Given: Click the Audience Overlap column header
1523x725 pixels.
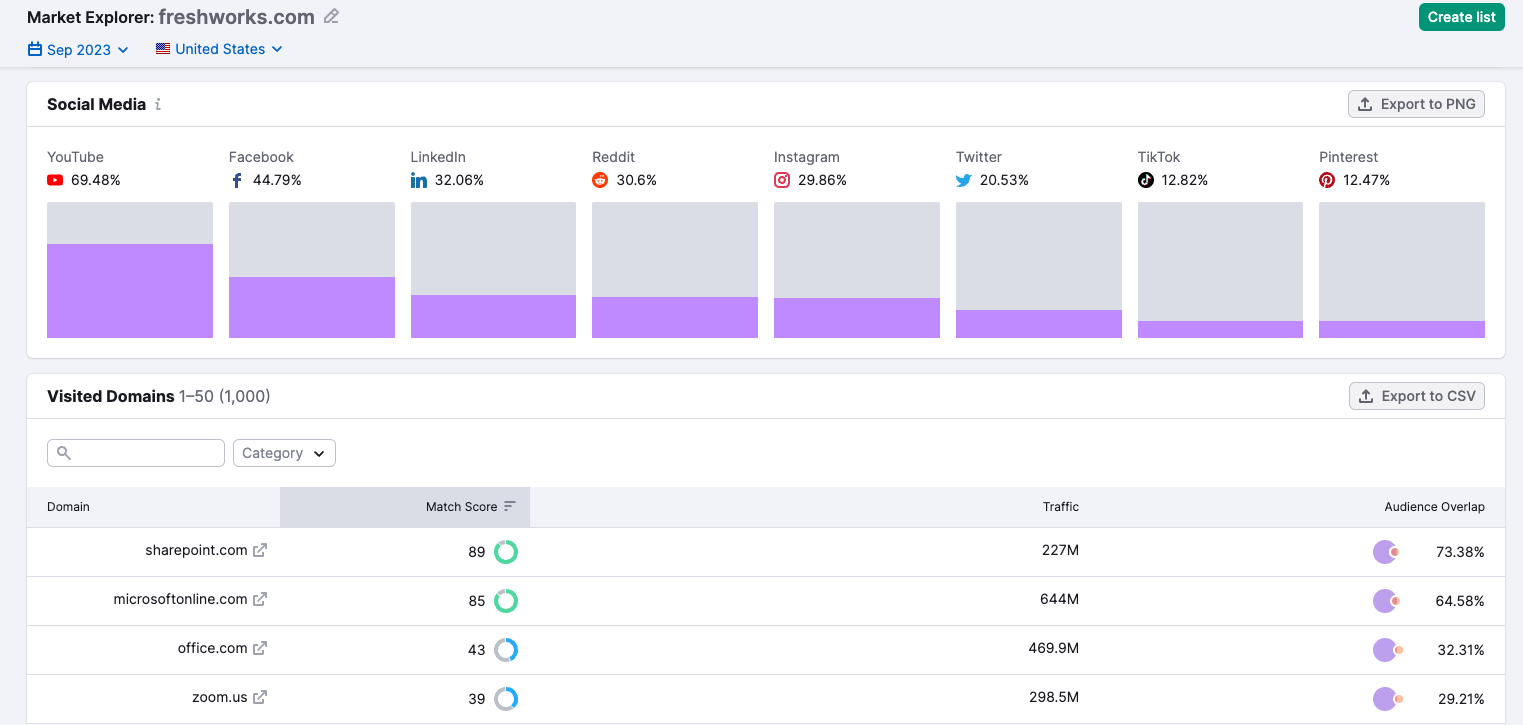Looking at the screenshot, I should (x=1434, y=507).
